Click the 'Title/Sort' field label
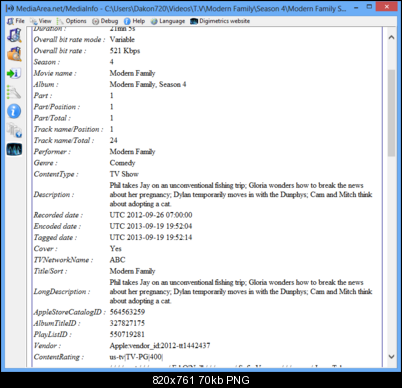This screenshot has width=402, height=388. (x=50, y=271)
